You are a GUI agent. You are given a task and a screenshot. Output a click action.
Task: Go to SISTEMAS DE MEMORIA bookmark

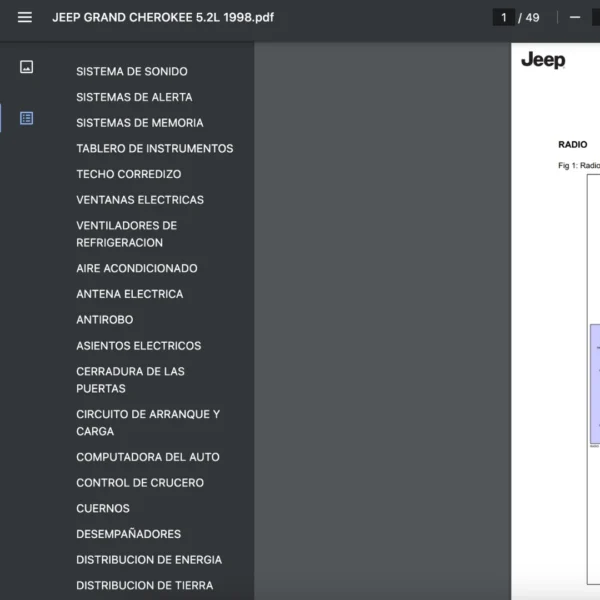[x=140, y=123]
